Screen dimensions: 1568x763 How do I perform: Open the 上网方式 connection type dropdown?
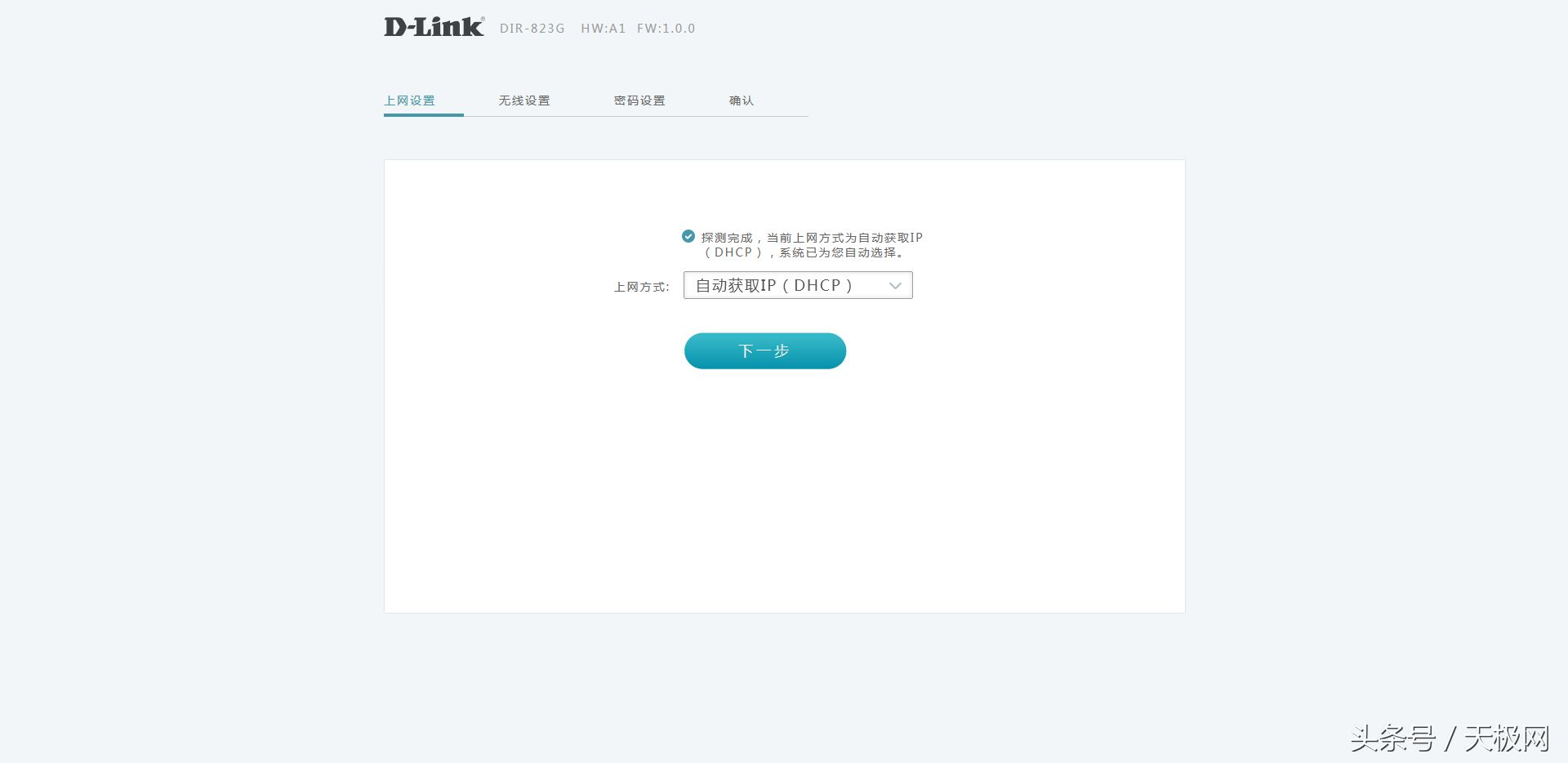pyautogui.click(x=798, y=285)
